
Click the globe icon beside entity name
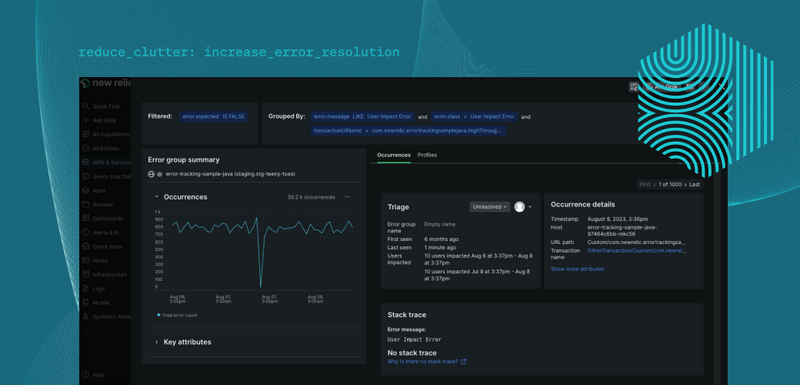[151, 174]
